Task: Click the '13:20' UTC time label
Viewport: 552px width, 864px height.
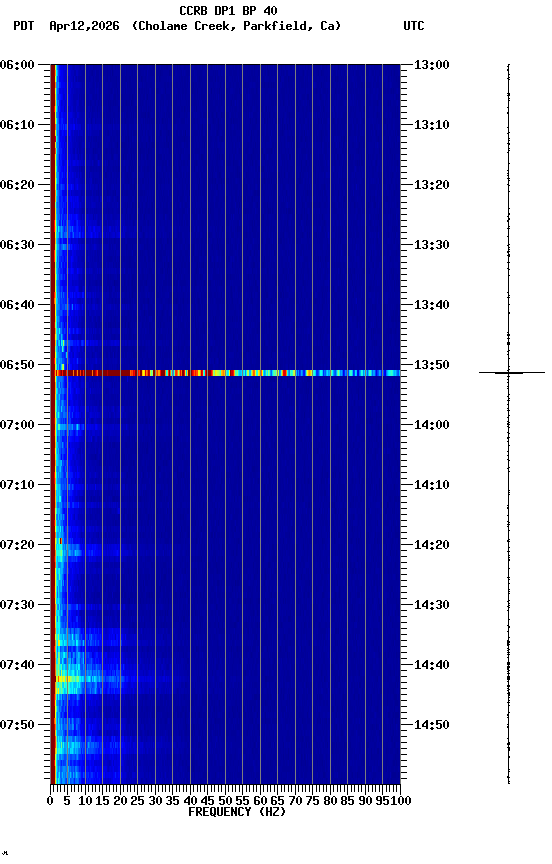Action: click(x=432, y=185)
